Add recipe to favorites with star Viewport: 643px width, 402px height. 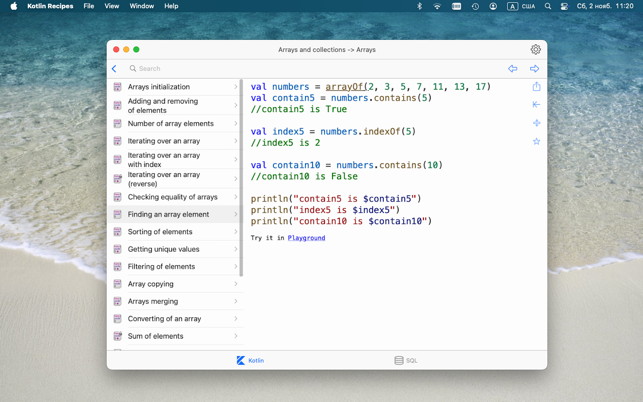[x=536, y=142]
